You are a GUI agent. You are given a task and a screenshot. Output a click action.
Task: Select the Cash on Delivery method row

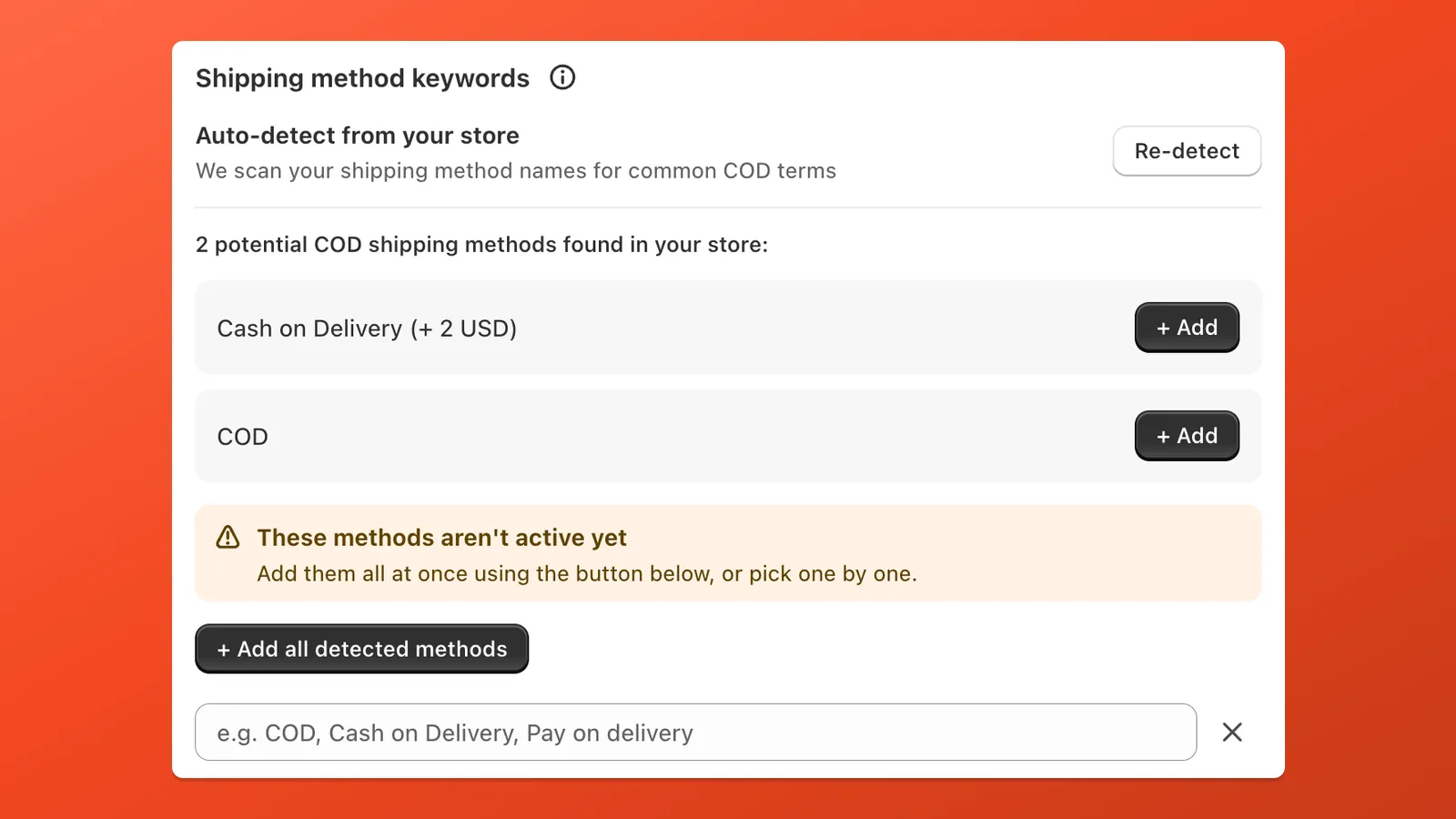pos(637,328)
